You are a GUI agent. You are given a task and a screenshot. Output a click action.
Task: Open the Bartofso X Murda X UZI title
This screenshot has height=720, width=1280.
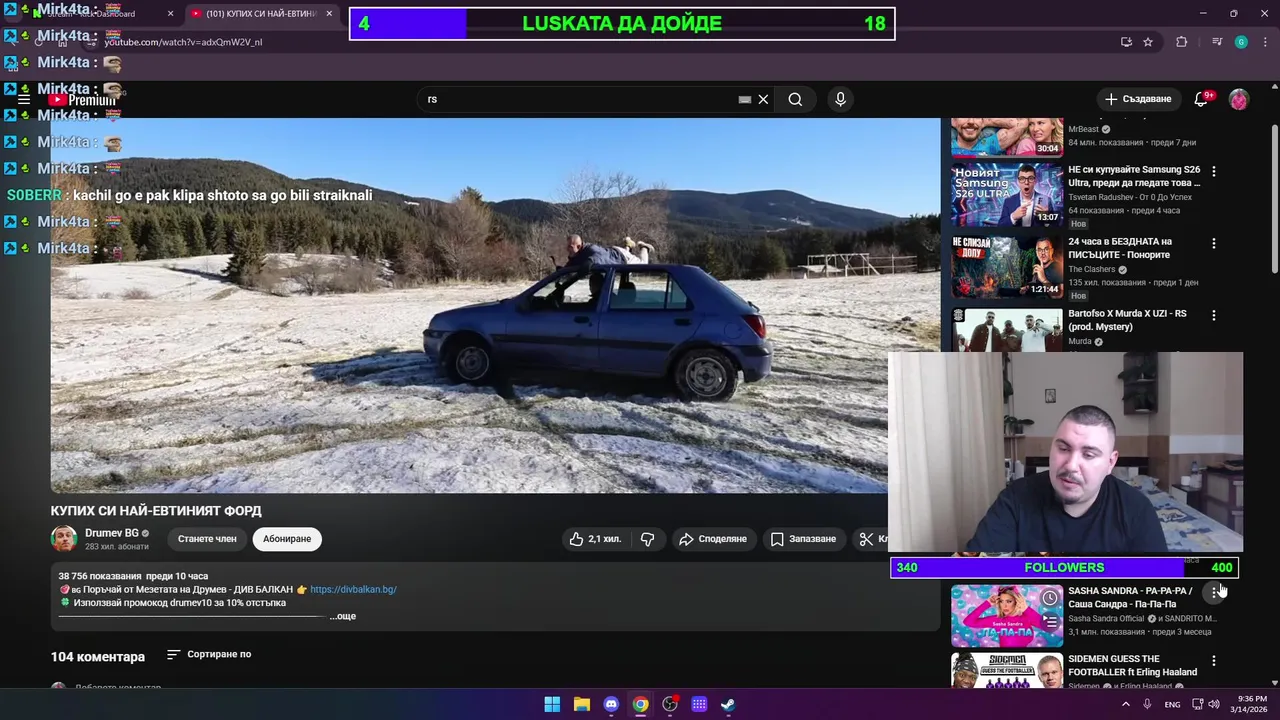[1127, 320]
